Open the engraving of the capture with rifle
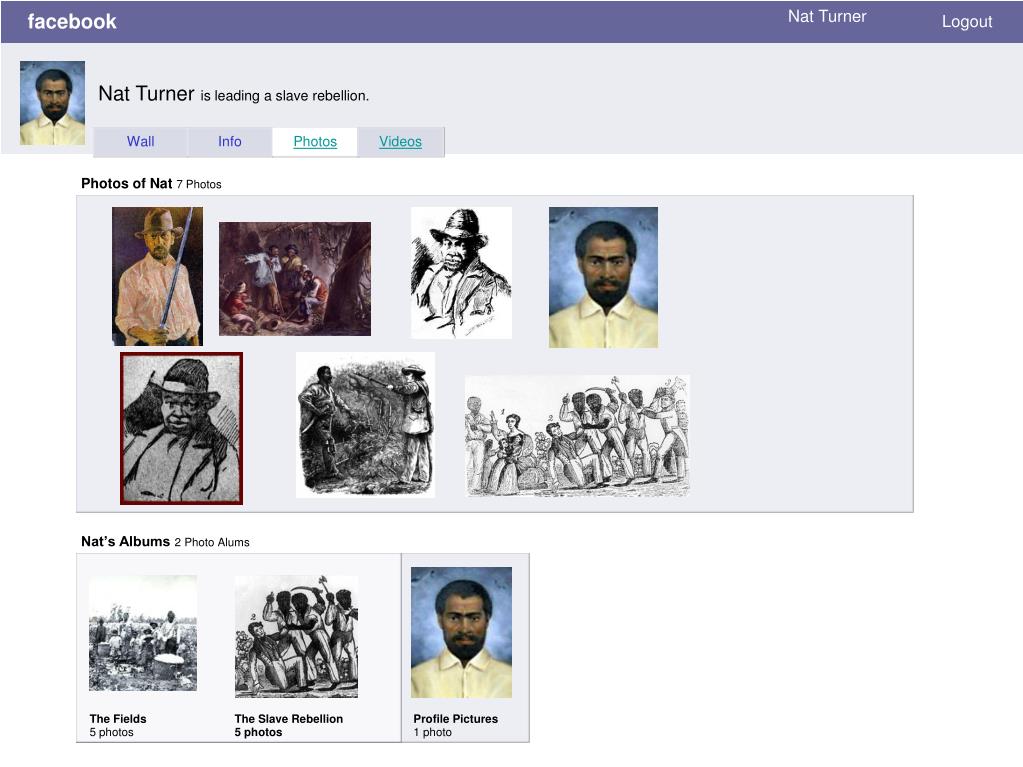The width and height of the screenshot is (1023, 767). [x=365, y=425]
